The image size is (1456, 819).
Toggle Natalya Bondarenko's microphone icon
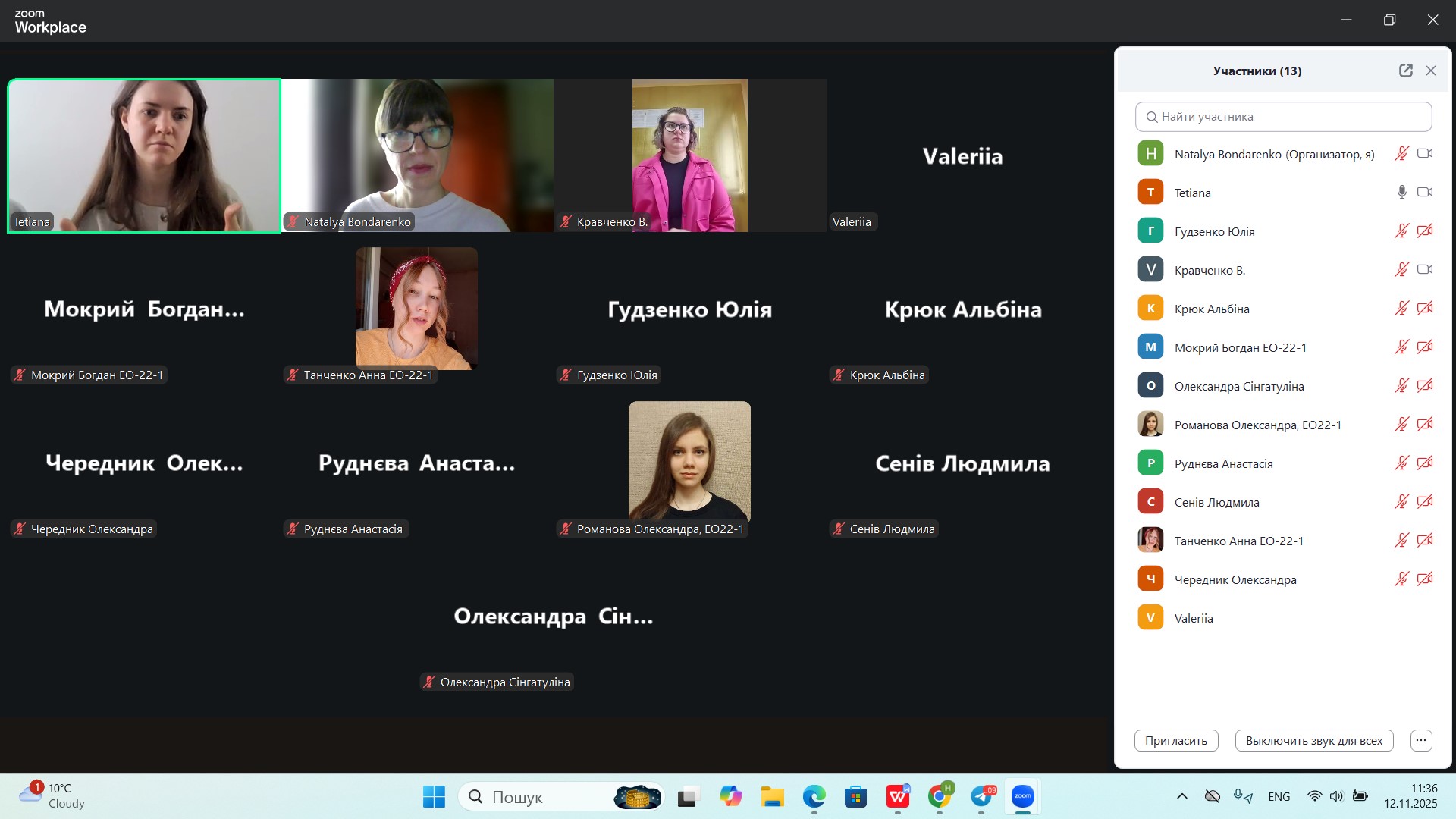(x=1401, y=154)
